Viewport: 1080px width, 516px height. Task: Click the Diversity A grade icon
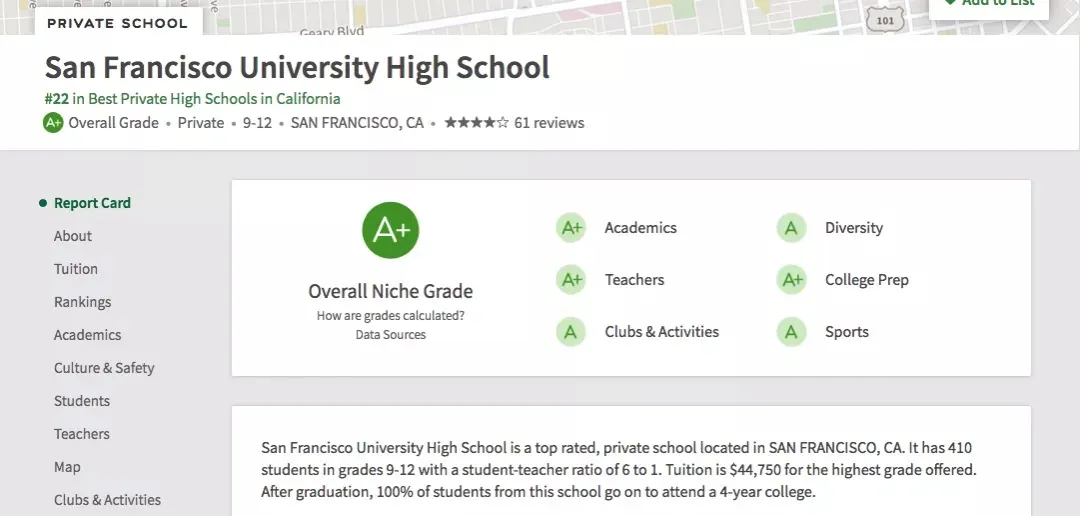coord(791,228)
